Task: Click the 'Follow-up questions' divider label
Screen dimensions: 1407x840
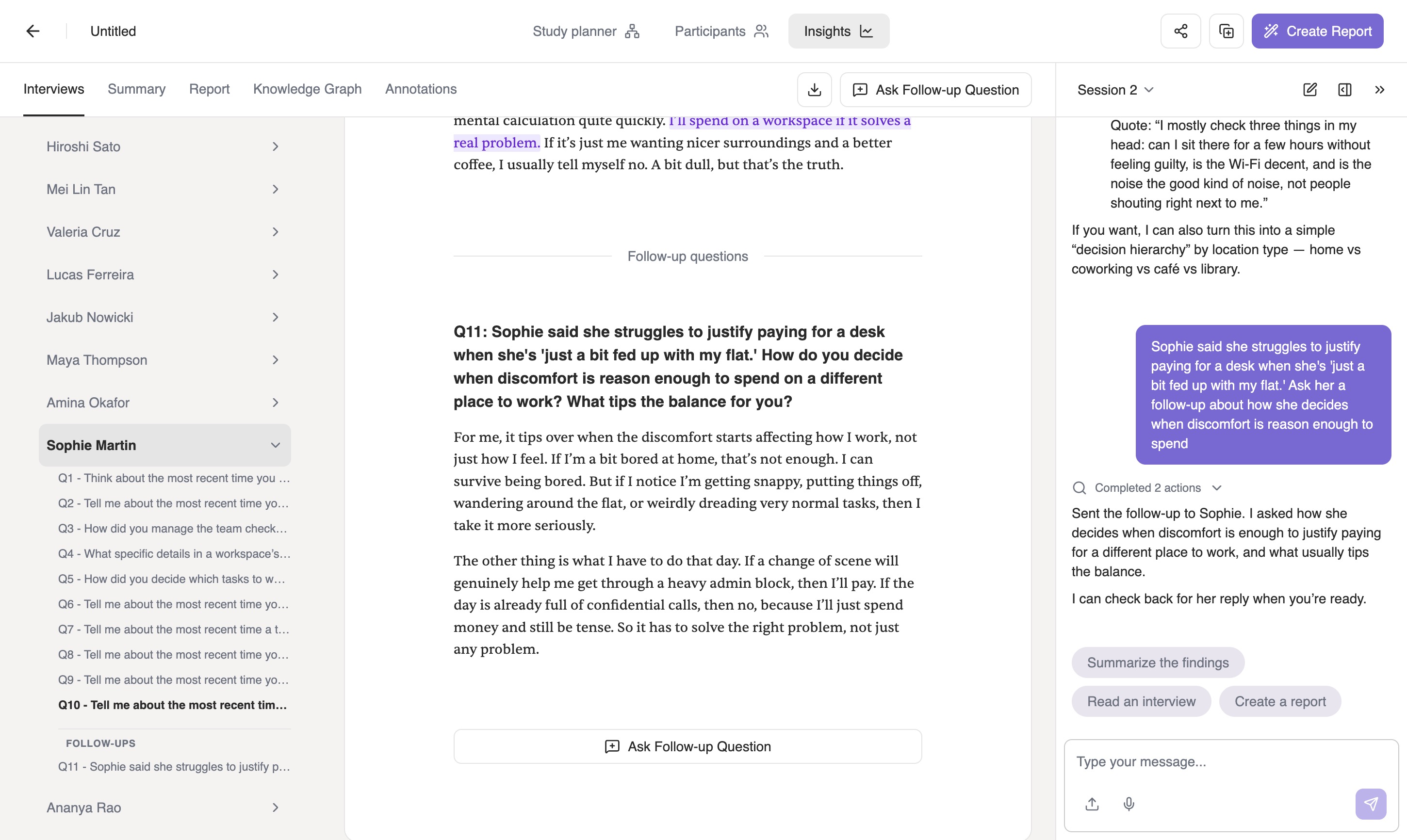Action: [x=687, y=256]
